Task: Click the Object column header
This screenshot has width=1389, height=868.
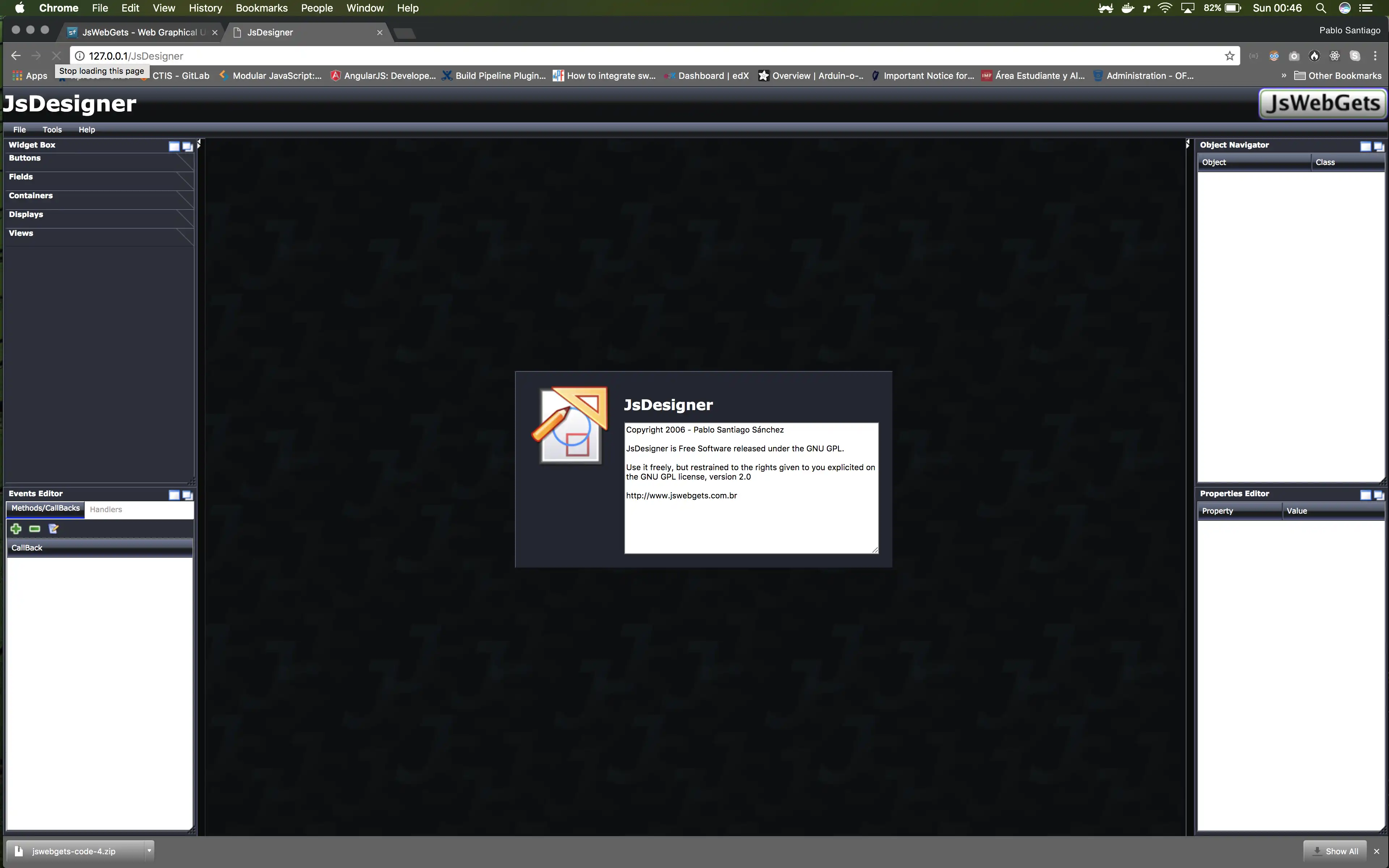Action: pos(1254,162)
